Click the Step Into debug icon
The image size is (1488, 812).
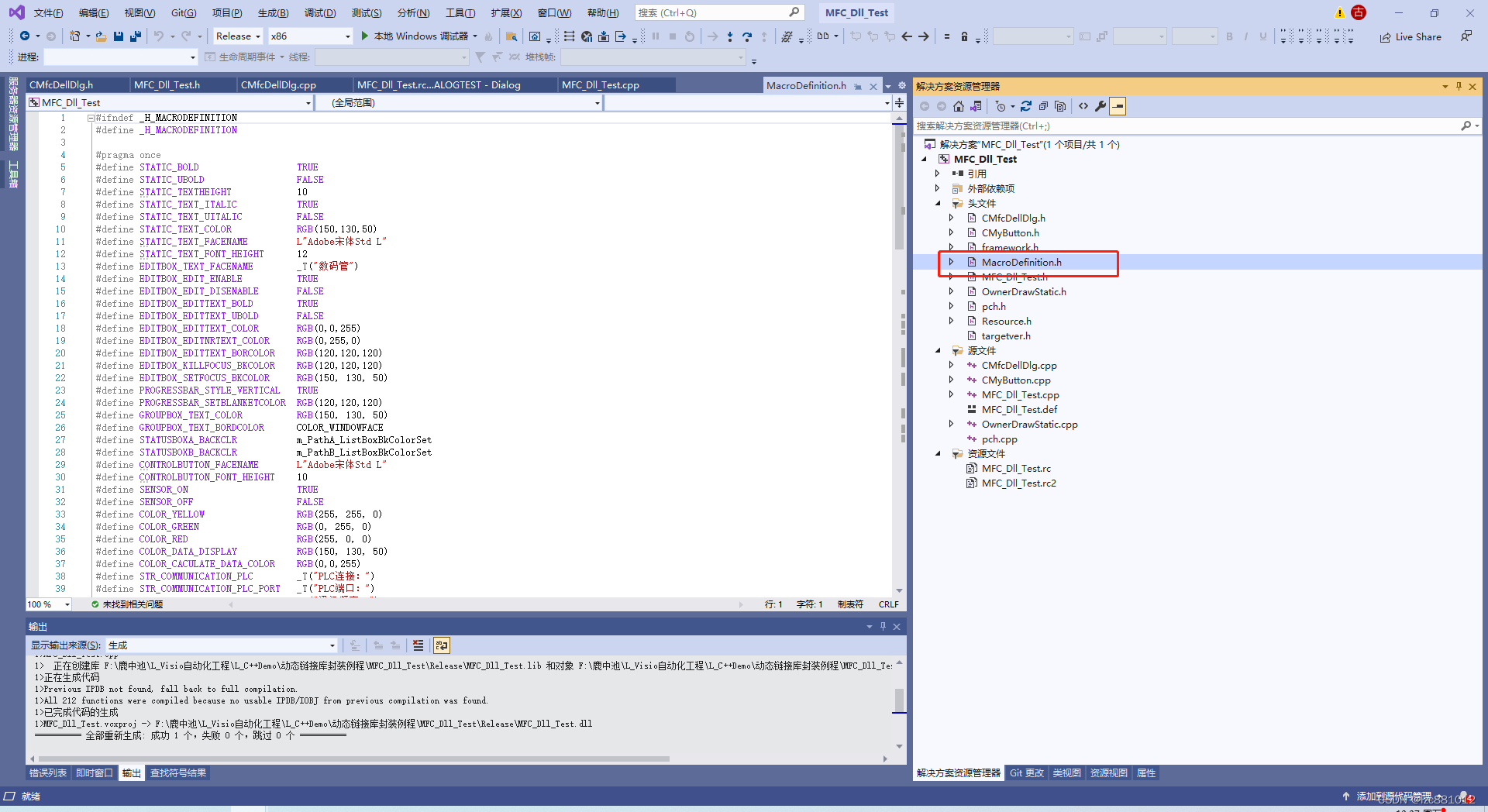pyautogui.click(x=730, y=36)
